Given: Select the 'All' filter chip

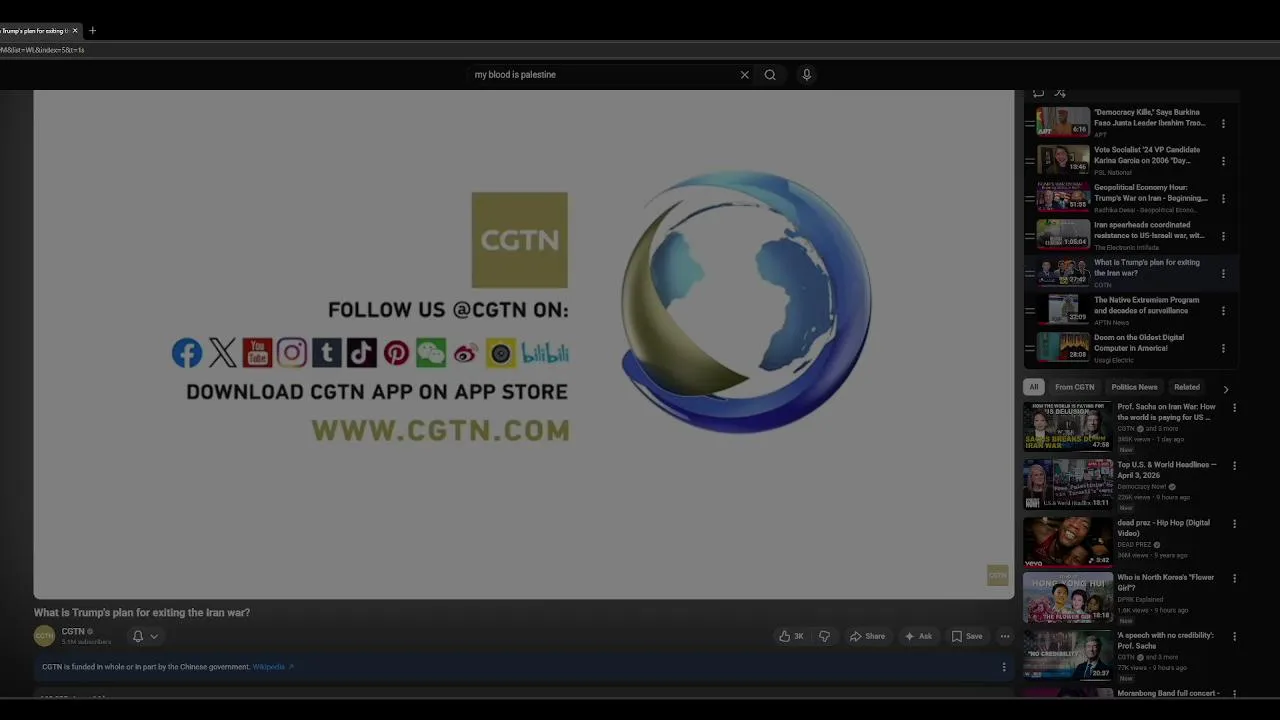Looking at the screenshot, I should pos(1034,387).
